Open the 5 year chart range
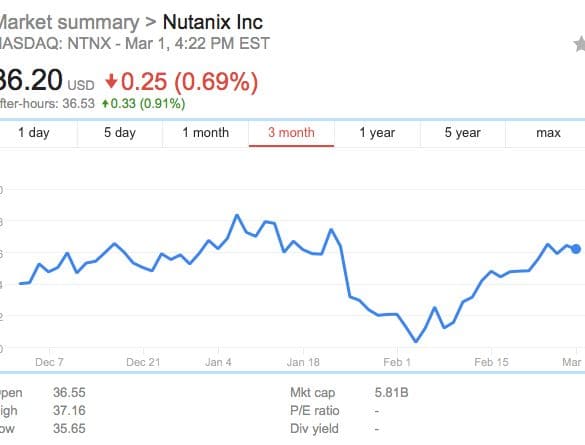This screenshot has height=445, width=585. (463, 133)
